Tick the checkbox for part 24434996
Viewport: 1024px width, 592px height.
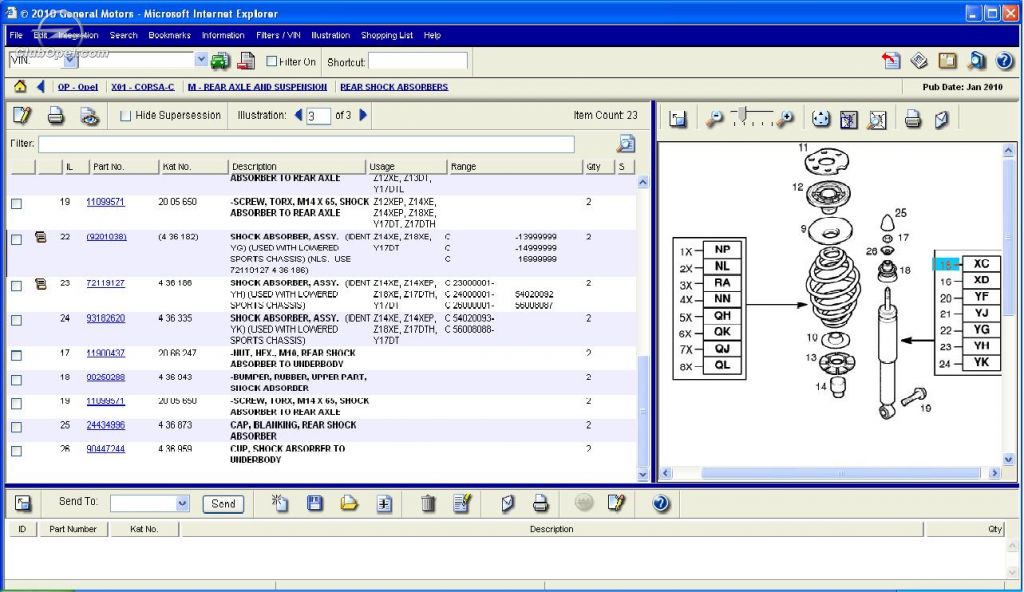tap(17, 427)
